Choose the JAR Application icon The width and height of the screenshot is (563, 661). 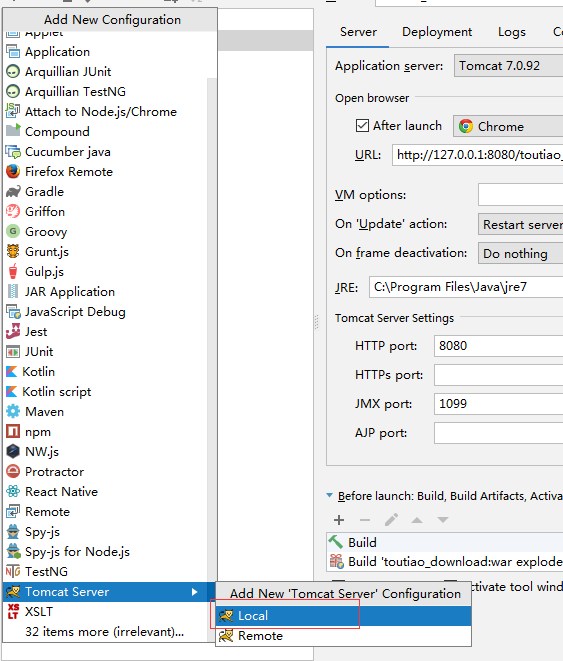pyautogui.click(x=13, y=291)
